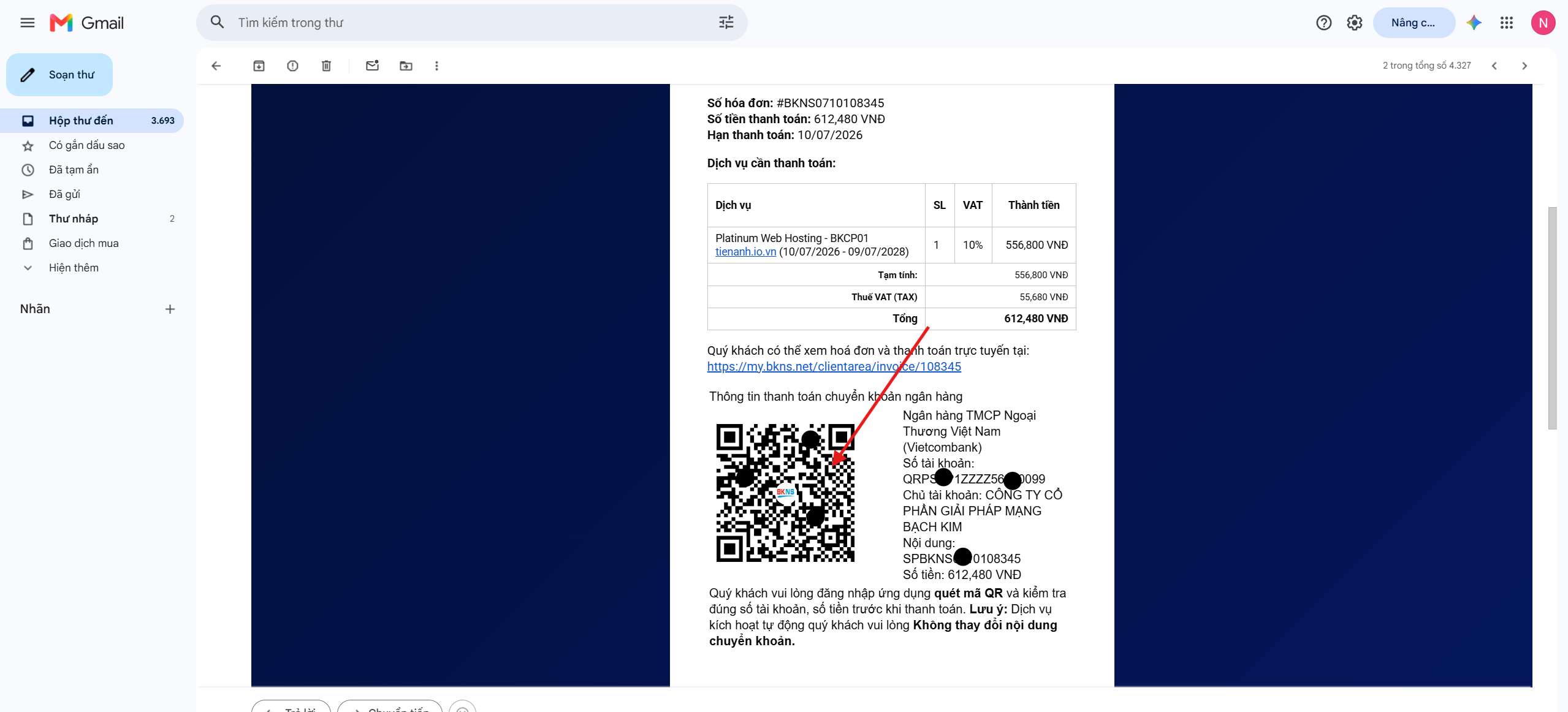Screen dimensions: 1568x712
Task: Open Đã gửi sent folder
Action: click(x=92, y=194)
